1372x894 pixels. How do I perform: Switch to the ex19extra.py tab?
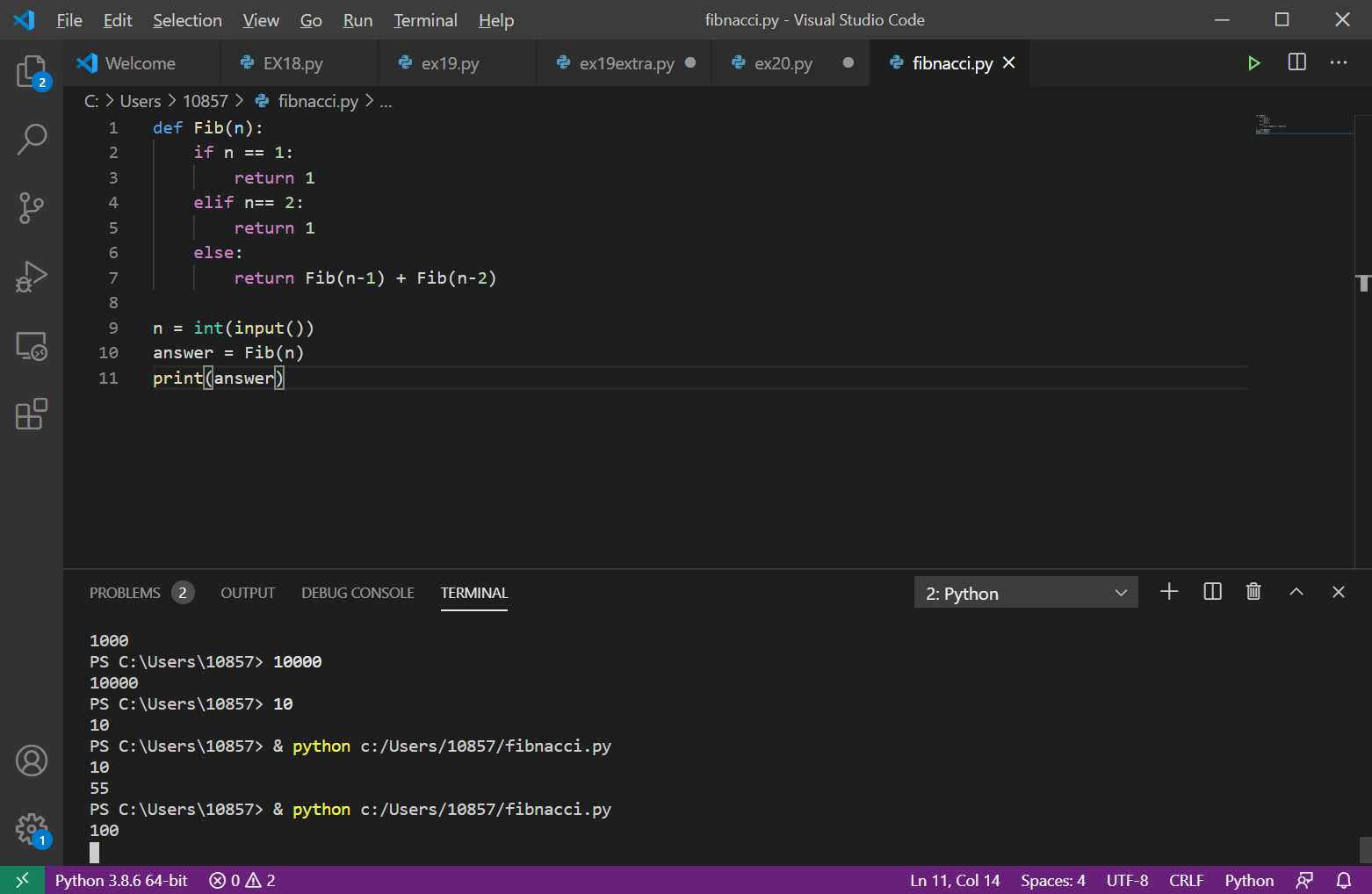pos(626,63)
